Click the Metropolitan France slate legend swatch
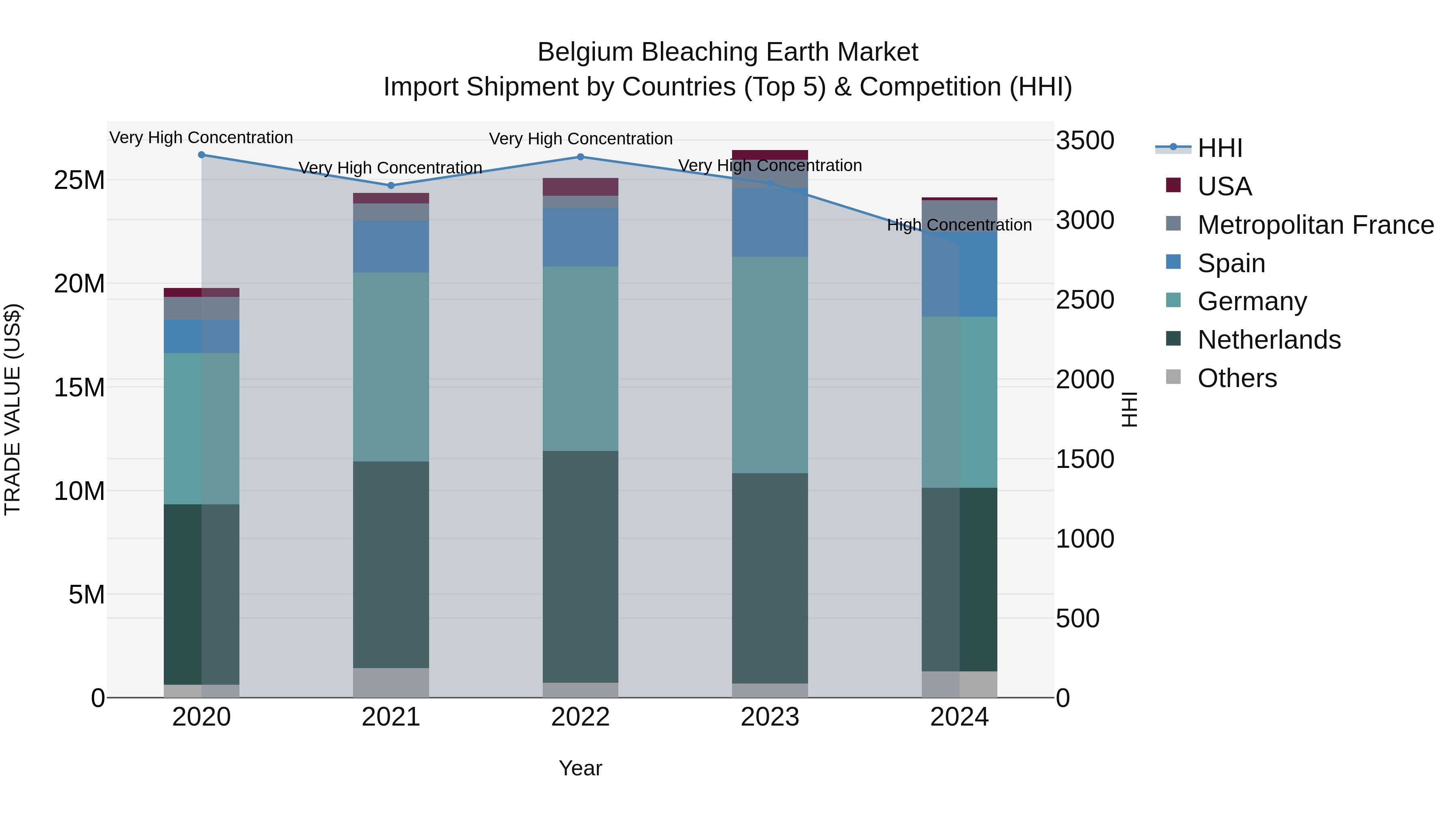 pyautogui.click(x=1173, y=223)
